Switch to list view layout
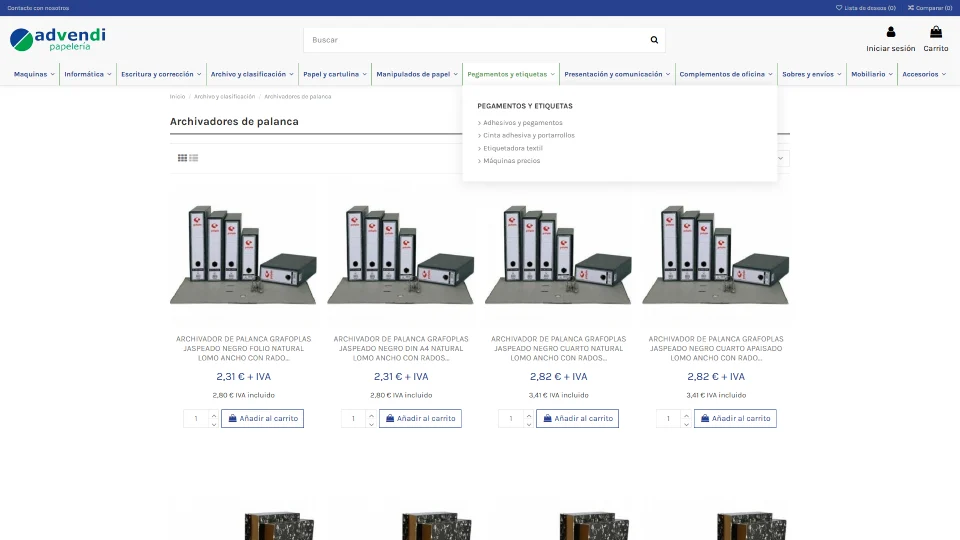Viewport: 960px width, 540px height. tap(193, 158)
